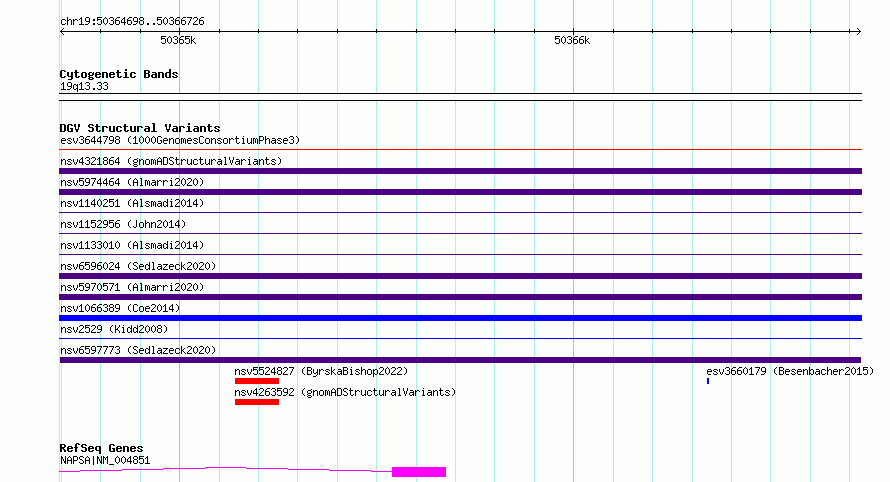The image size is (890, 482).
Task: Open the nsv1152956 (John2014) variant
Action: coord(123,224)
